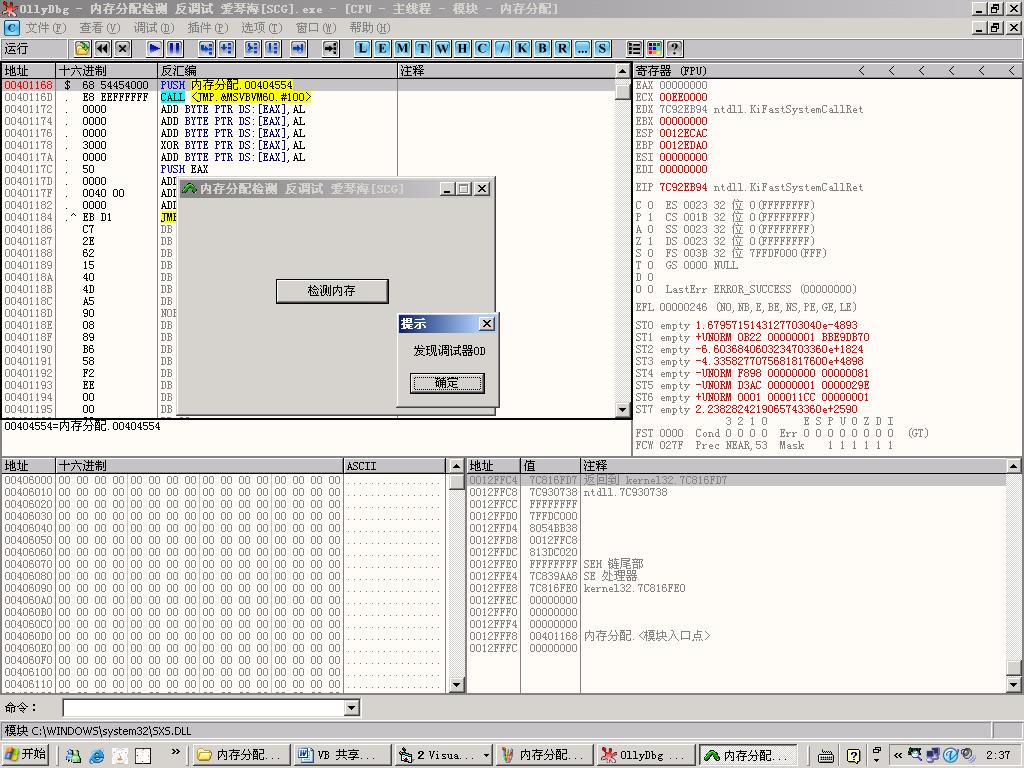Click Execute till return icon
1024x768 pixels.
tap(298, 48)
